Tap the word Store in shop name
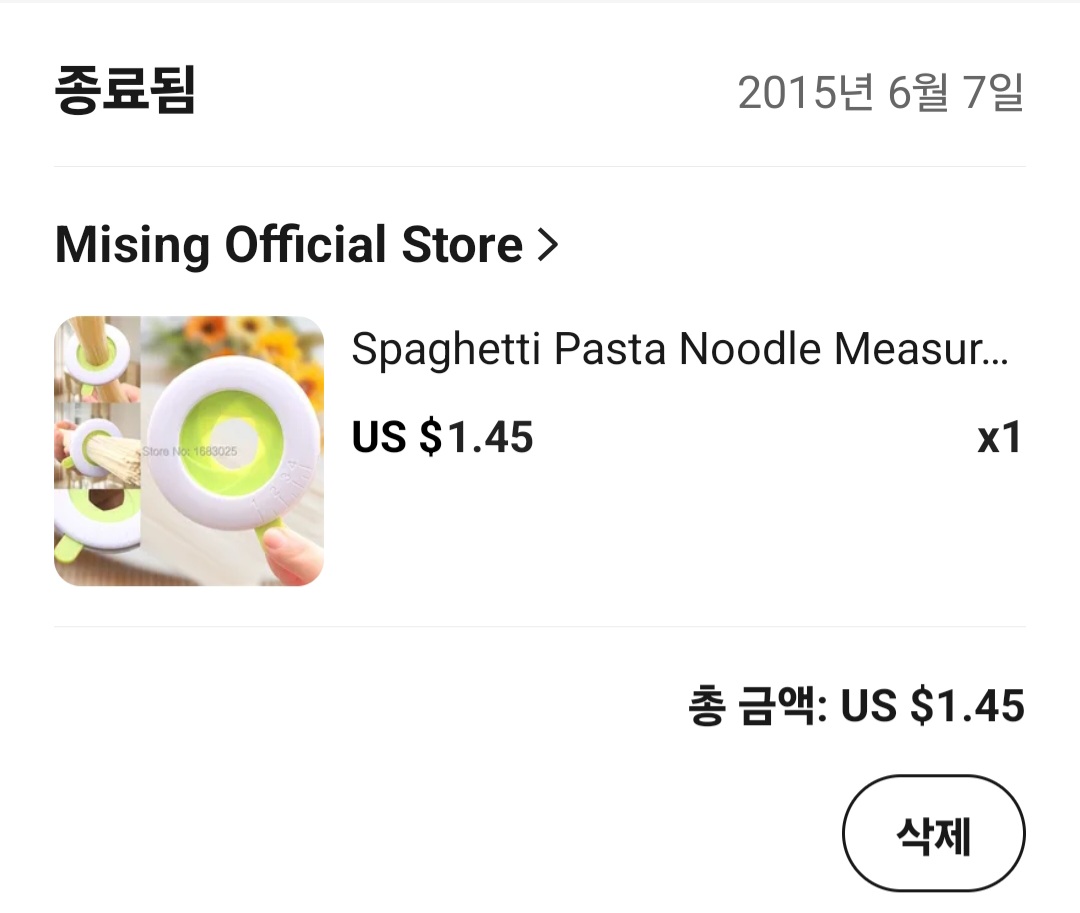1080x913 pixels. click(x=462, y=245)
